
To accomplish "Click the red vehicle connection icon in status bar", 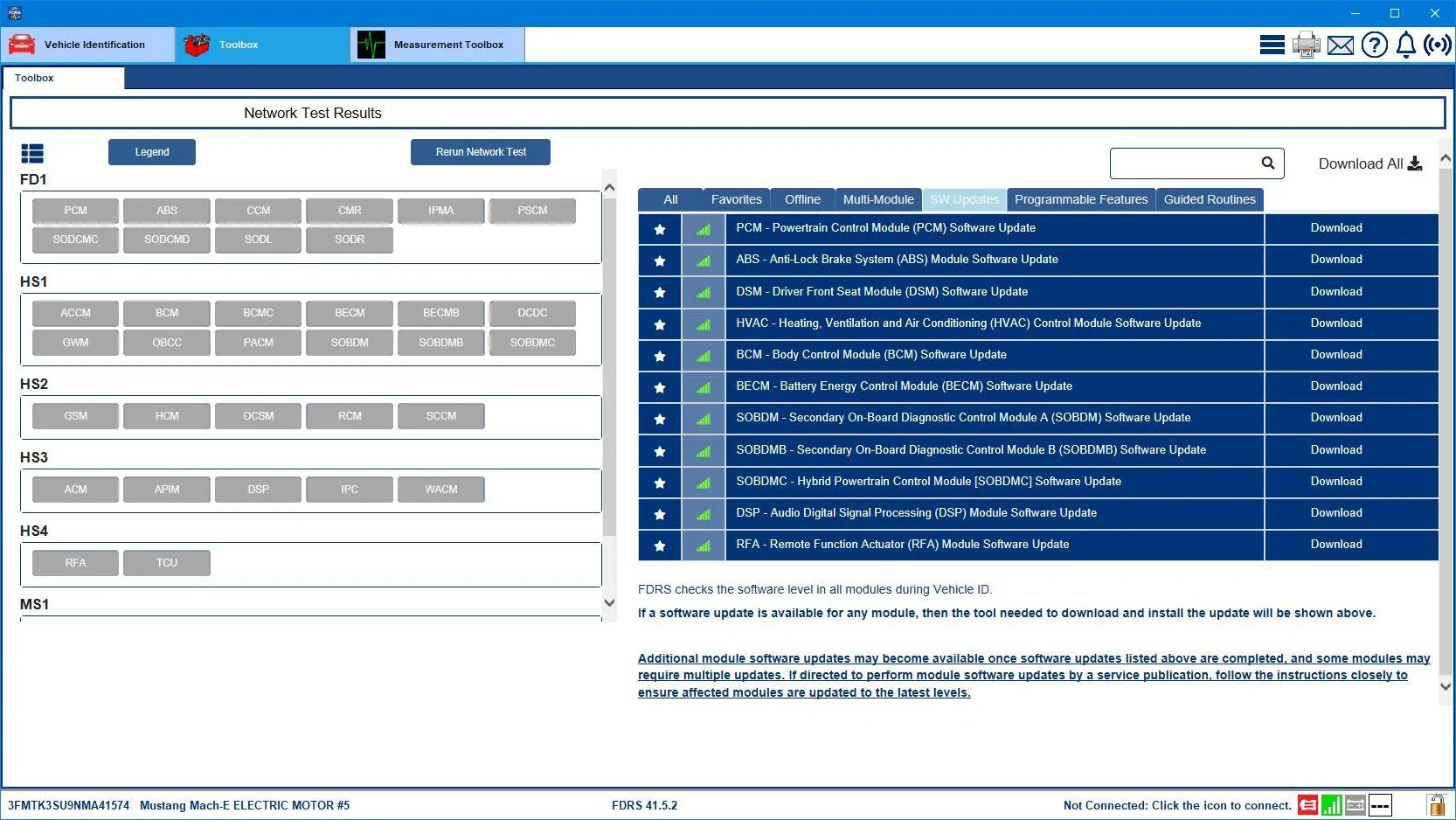I will [x=1307, y=805].
